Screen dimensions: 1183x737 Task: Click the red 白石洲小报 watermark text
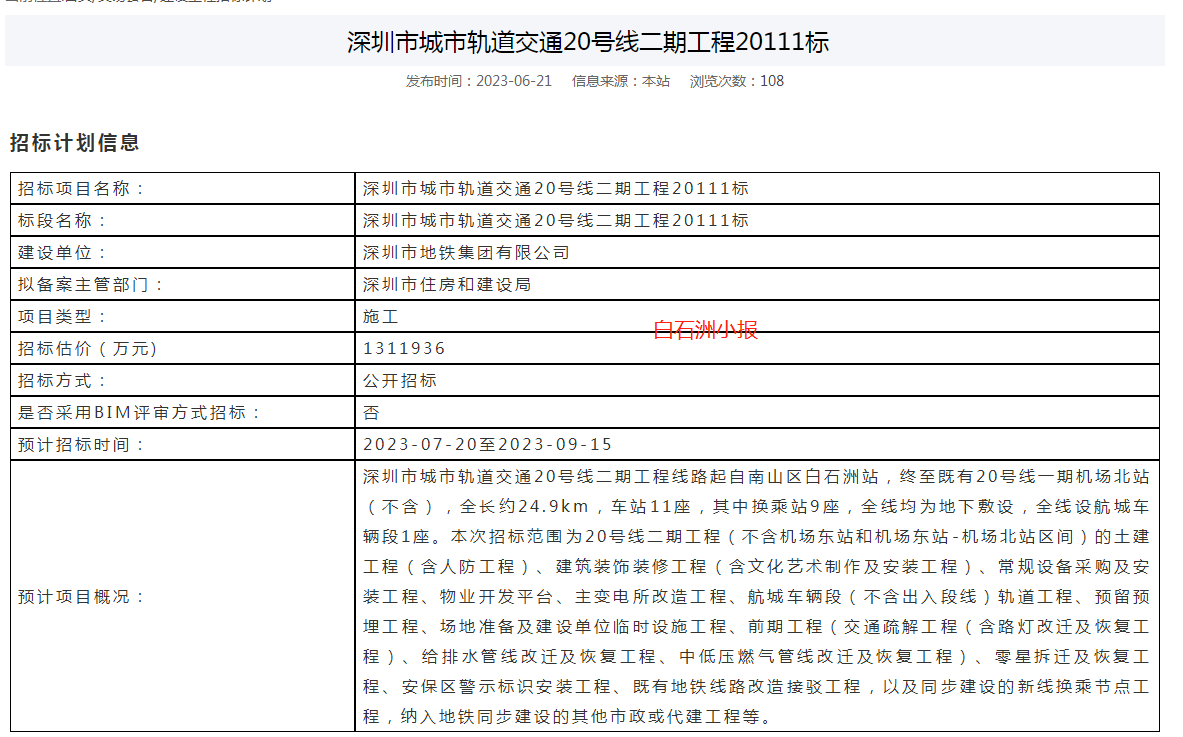click(705, 330)
